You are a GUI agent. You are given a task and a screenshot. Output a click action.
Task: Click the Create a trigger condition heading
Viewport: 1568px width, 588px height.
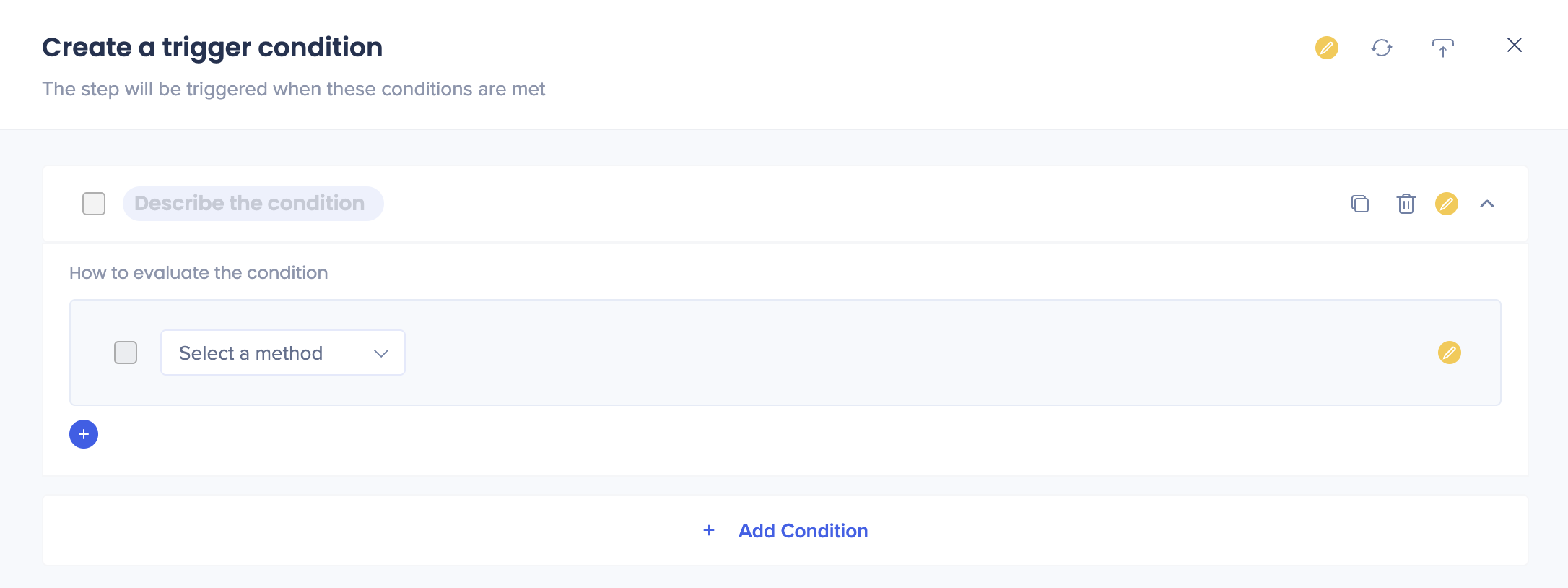(x=212, y=48)
